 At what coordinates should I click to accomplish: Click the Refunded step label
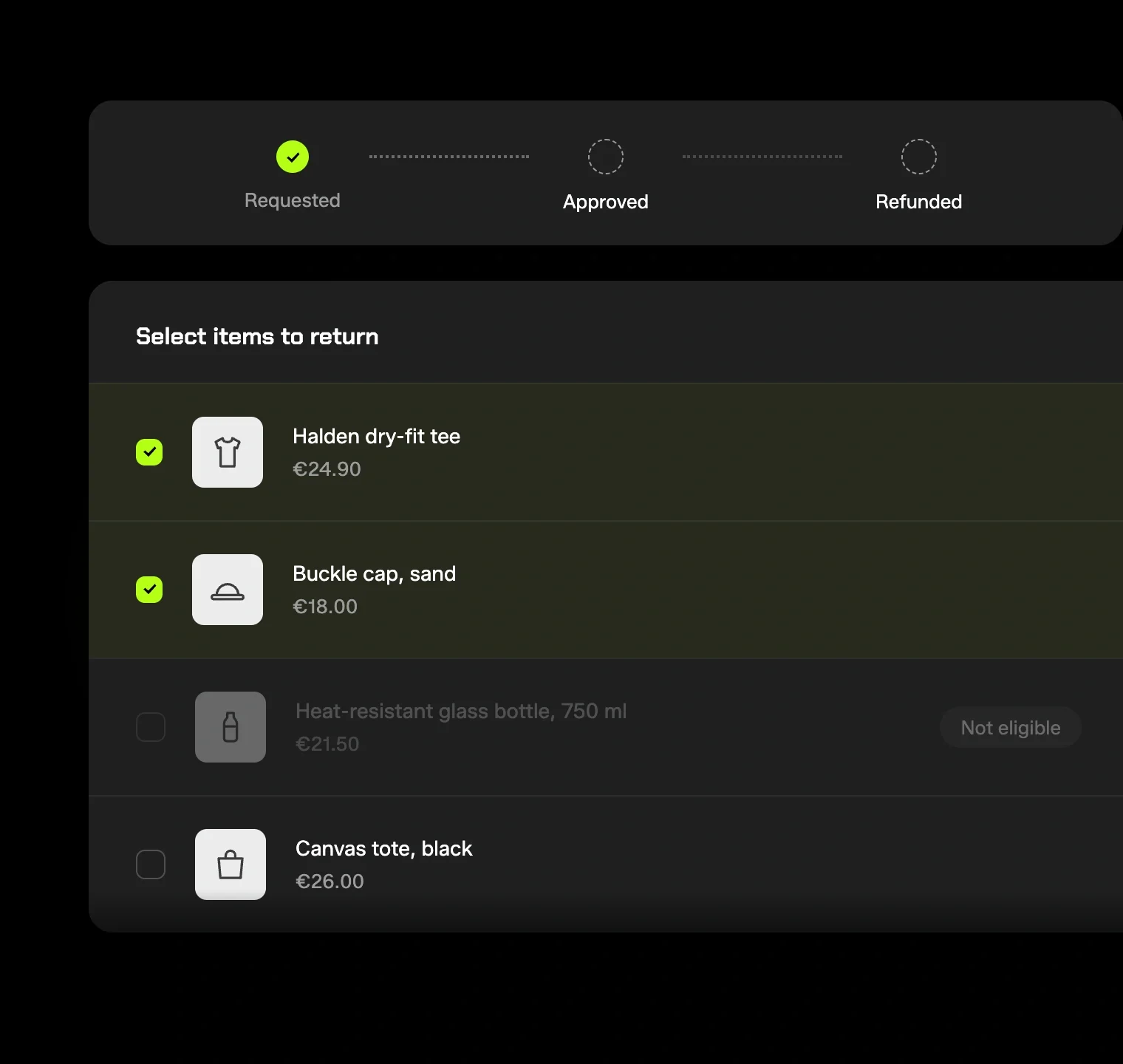point(919,202)
